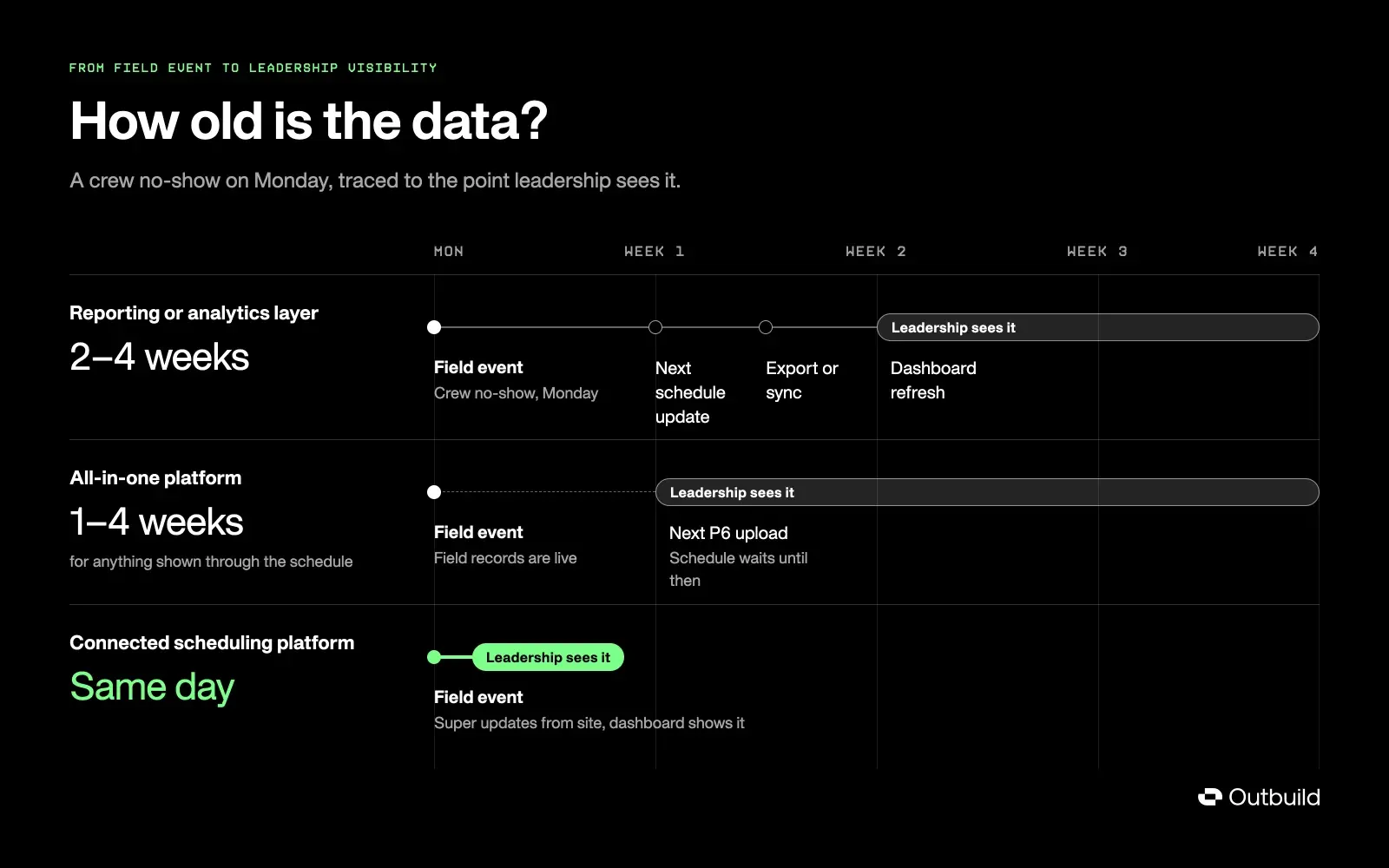The width and height of the screenshot is (1389, 868).
Task: Click the white Field event dot in All-in-one row
Action: pos(434,492)
